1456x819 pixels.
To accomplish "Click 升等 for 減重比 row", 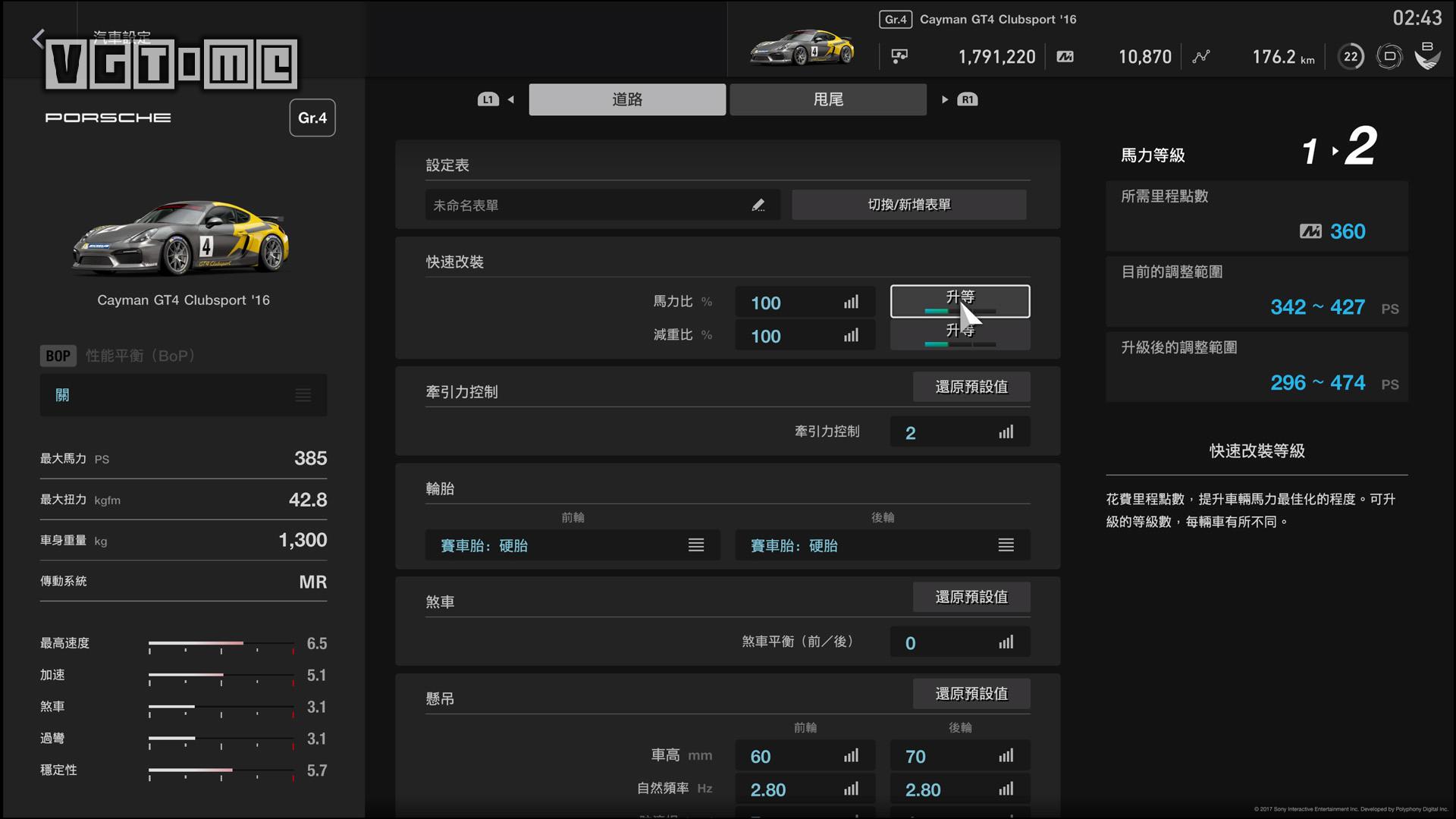I will [960, 334].
